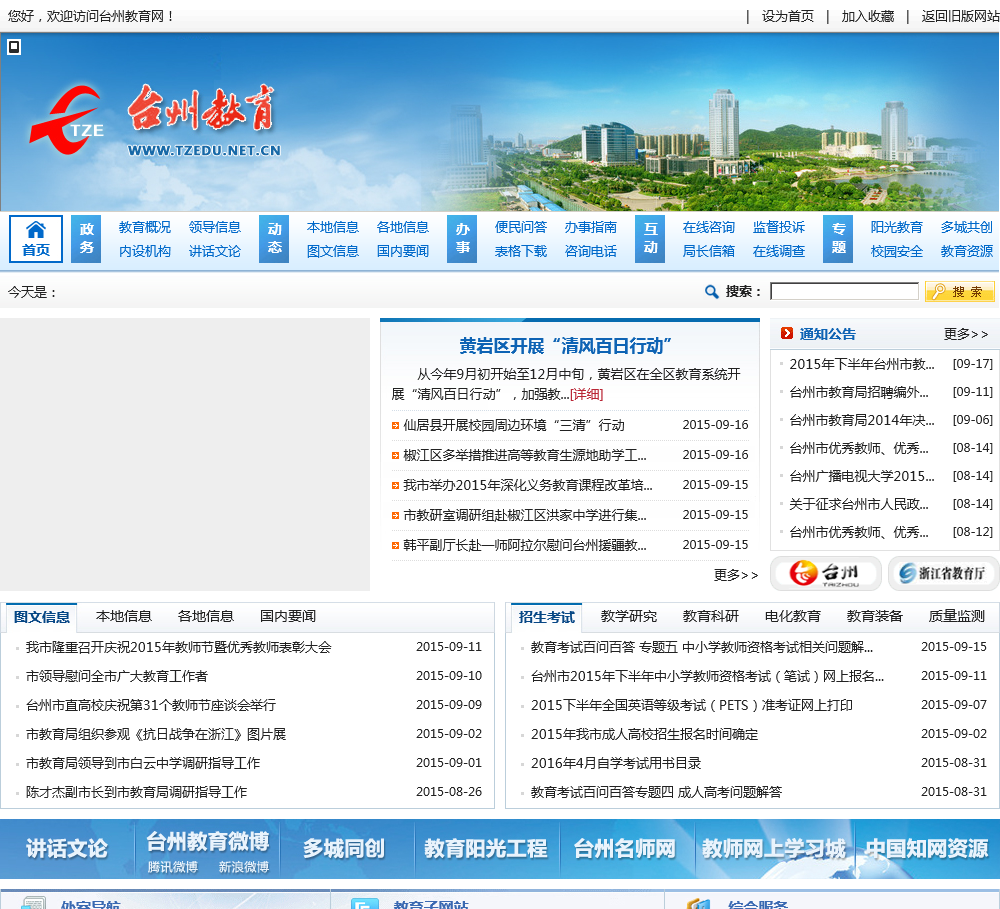Open 咨询电话 menu item
Image resolution: width=1000 pixels, height=909 pixels.
pos(591,251)
